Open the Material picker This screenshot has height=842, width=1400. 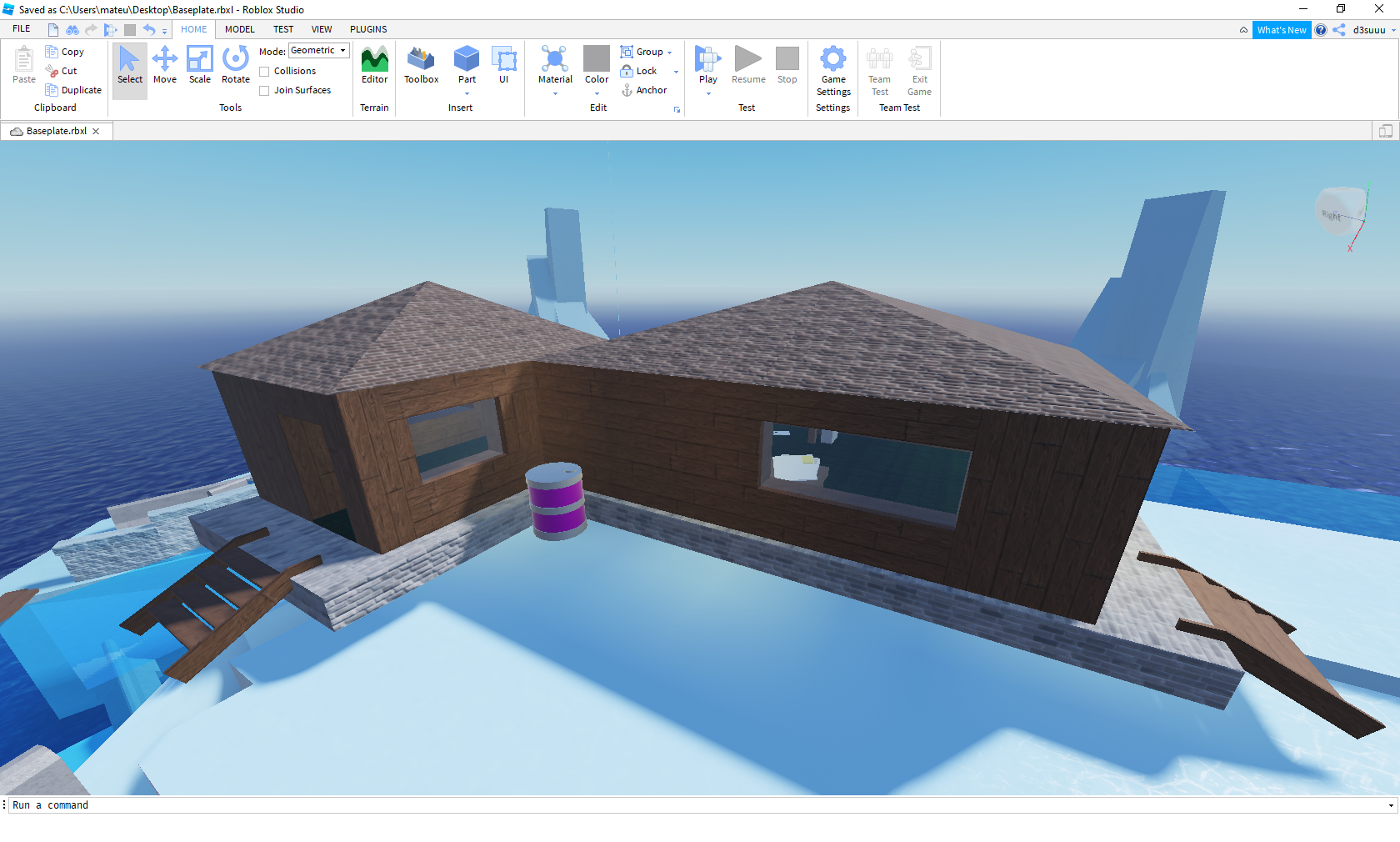(x=555, y=65)
